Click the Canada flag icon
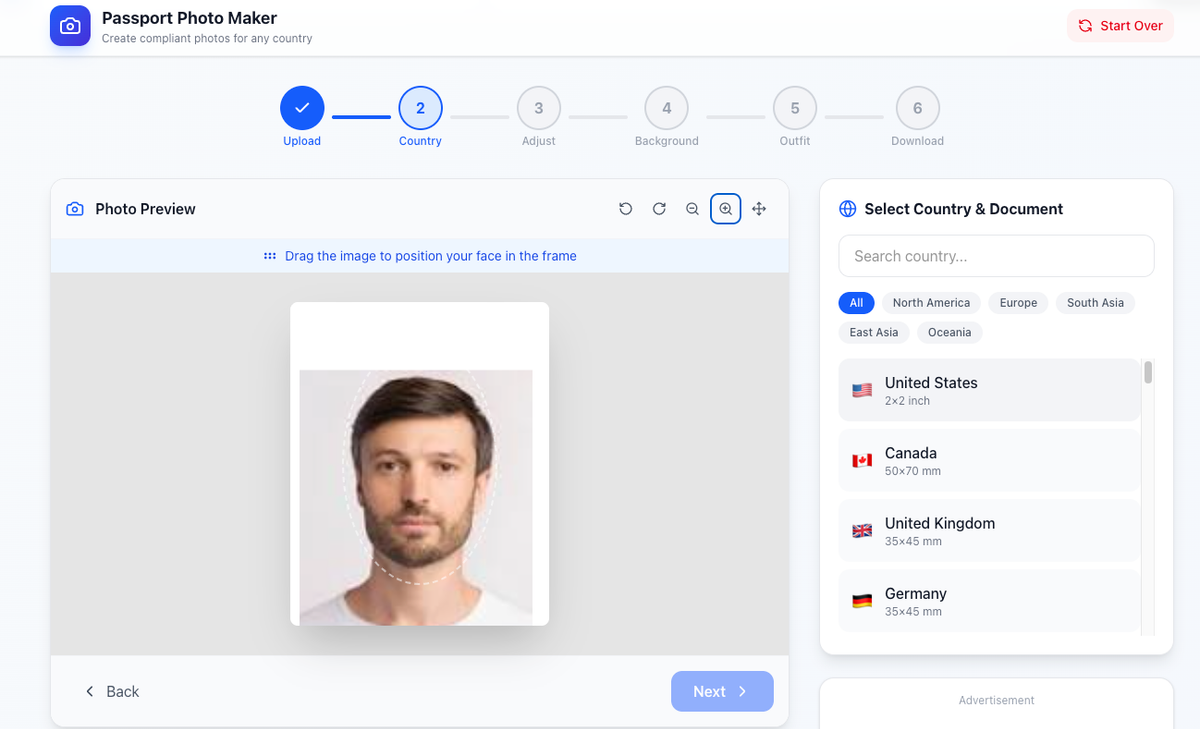 point(862,461)
